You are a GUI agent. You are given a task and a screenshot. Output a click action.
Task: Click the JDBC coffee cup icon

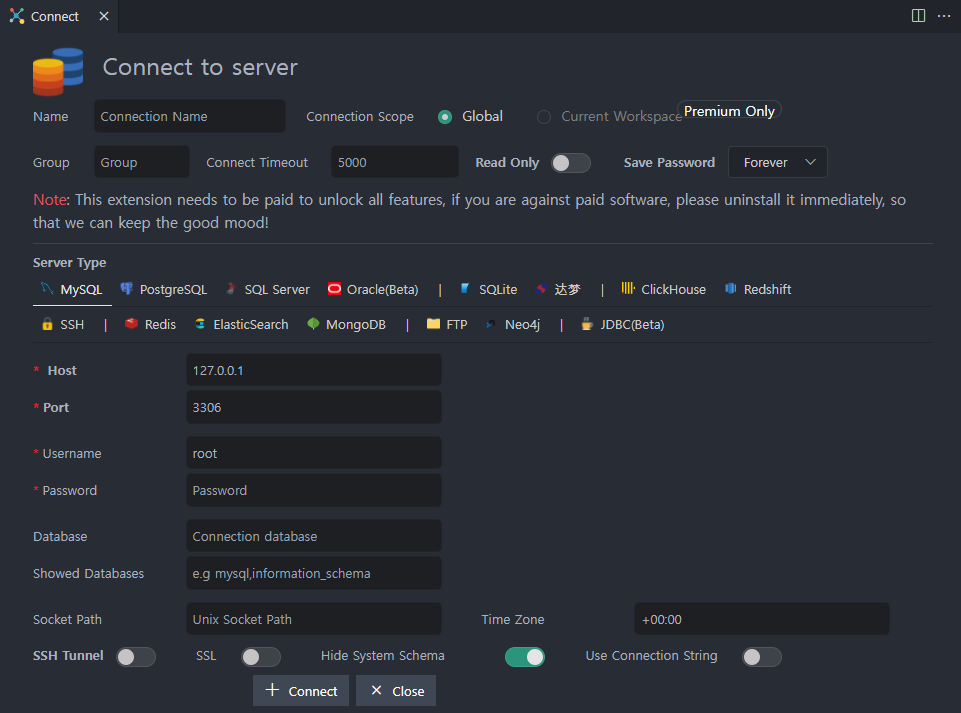coord(587,324)
